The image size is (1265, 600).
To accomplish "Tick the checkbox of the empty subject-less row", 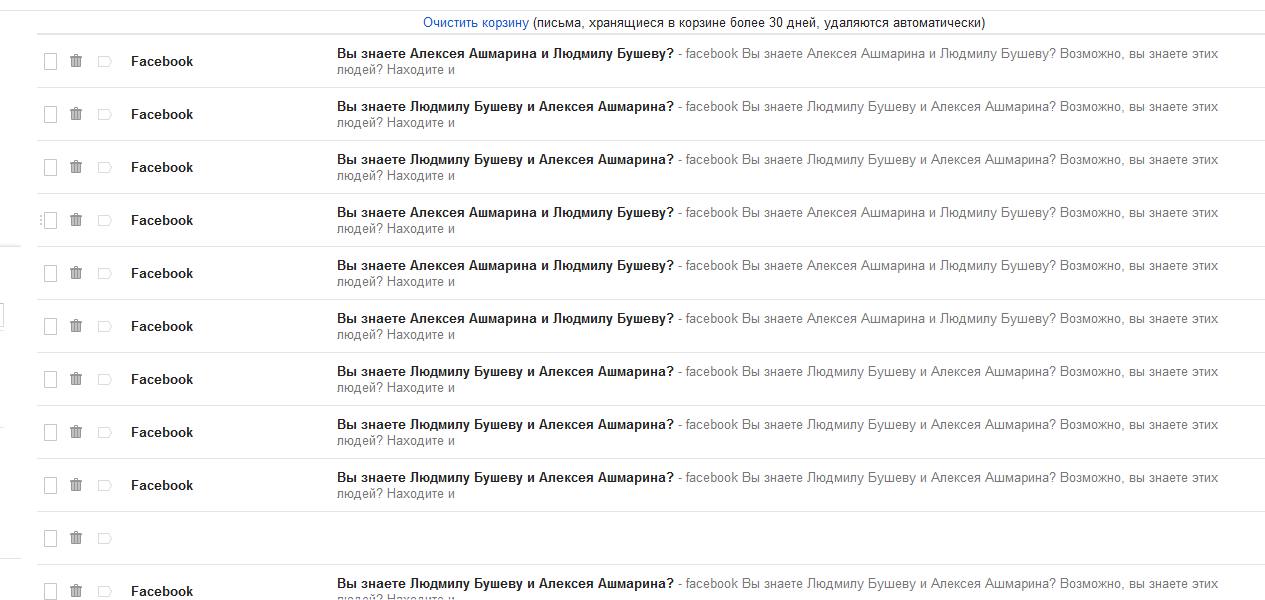I will [x=50, y=538].
